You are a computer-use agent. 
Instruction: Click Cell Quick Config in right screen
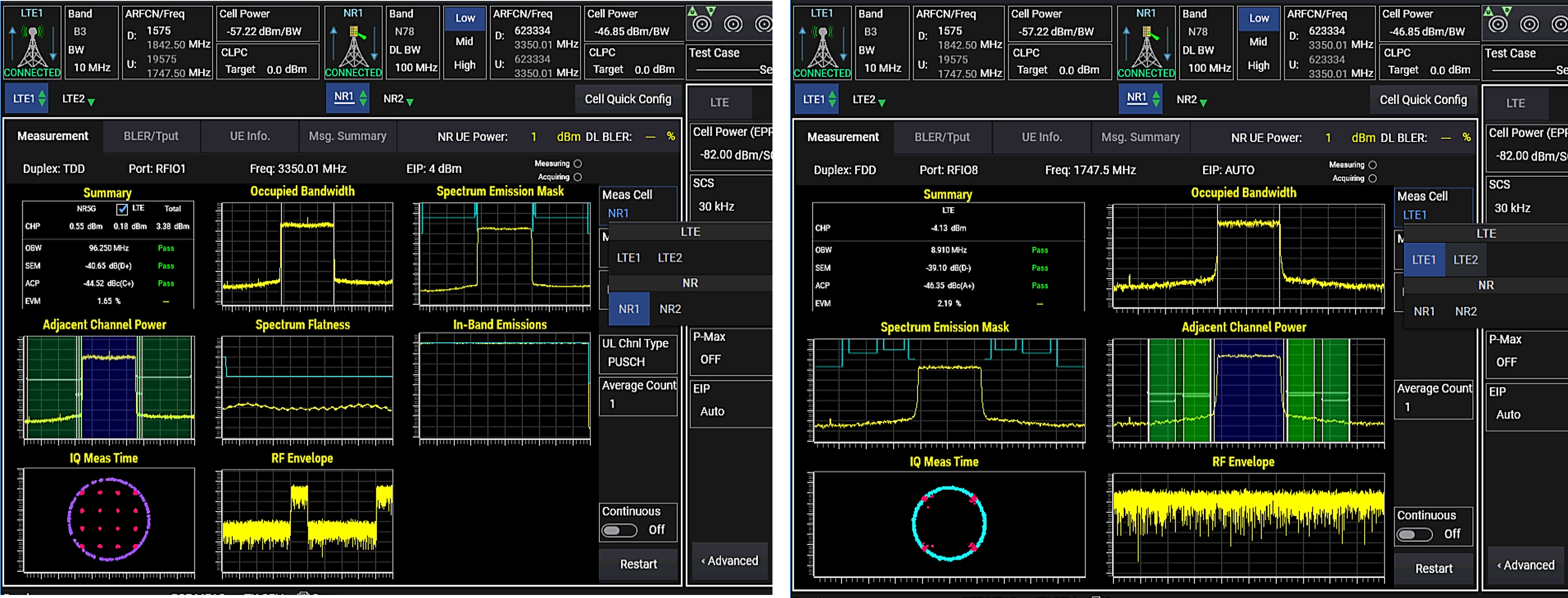click(1423, 100)
